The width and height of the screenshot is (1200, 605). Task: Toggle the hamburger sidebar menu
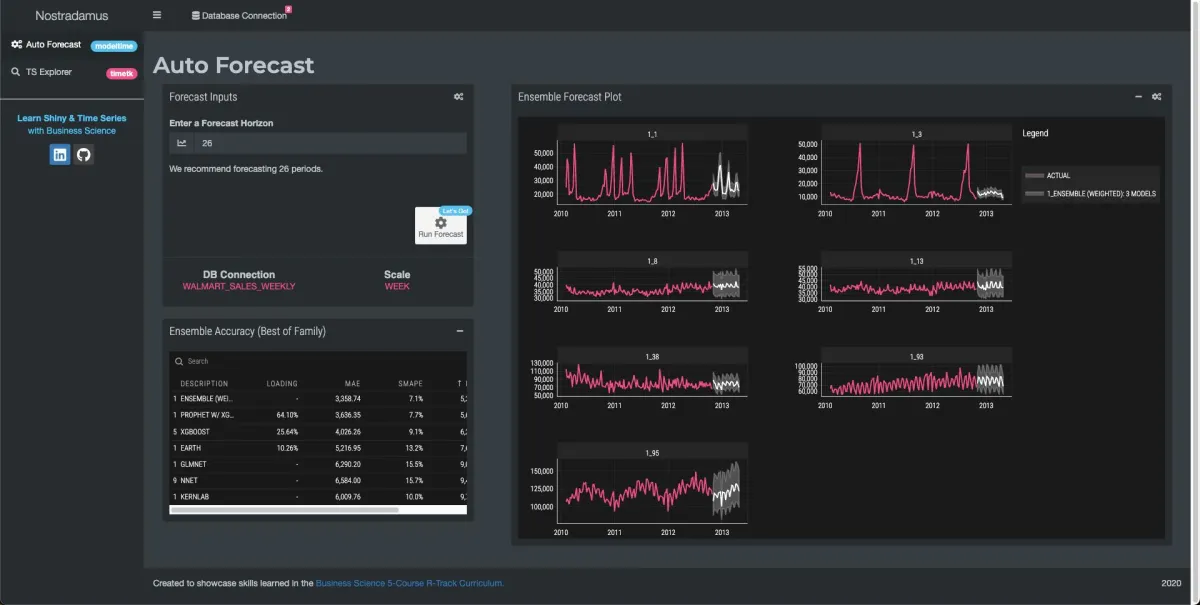(x=157, y=15)
